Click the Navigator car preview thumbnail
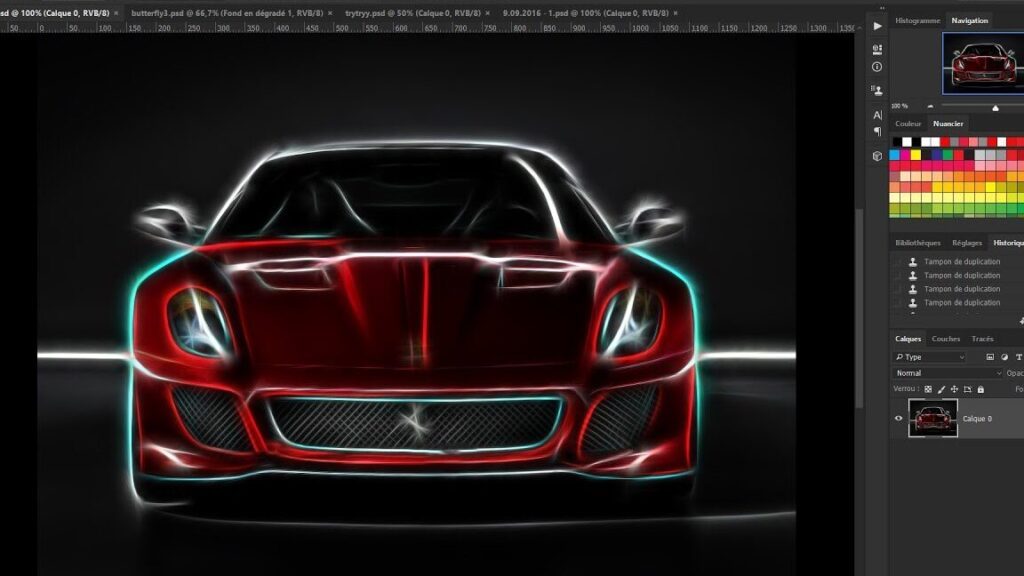Image resolution: width=1024 pixels, height=576 pixels. point(983,64)
